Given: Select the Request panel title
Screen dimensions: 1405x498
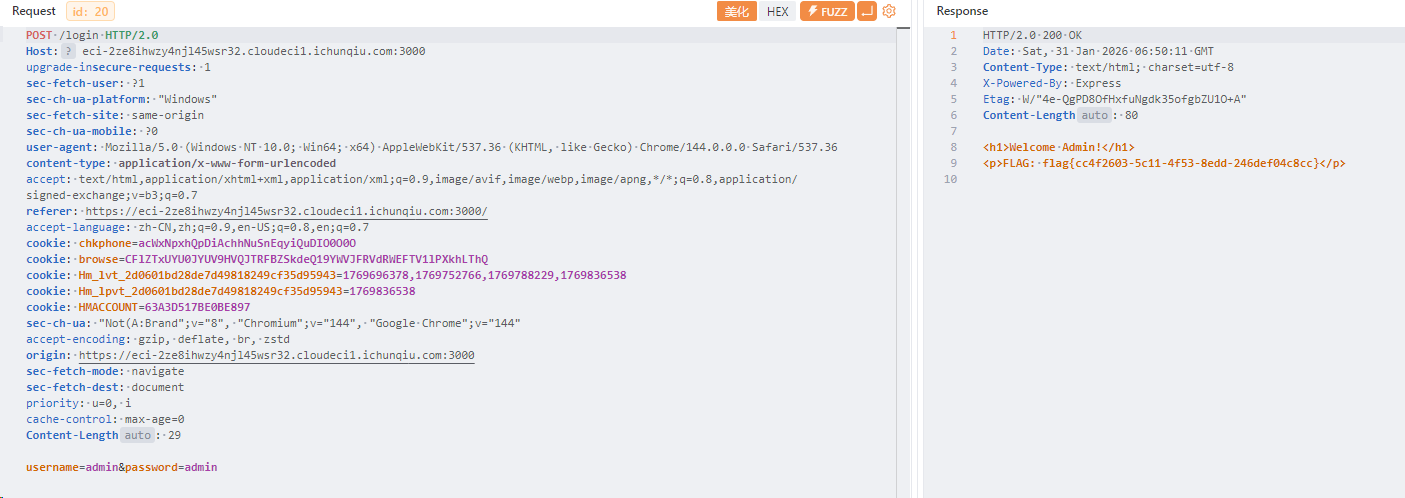Looking at the screenshot, I should [34, 11].
